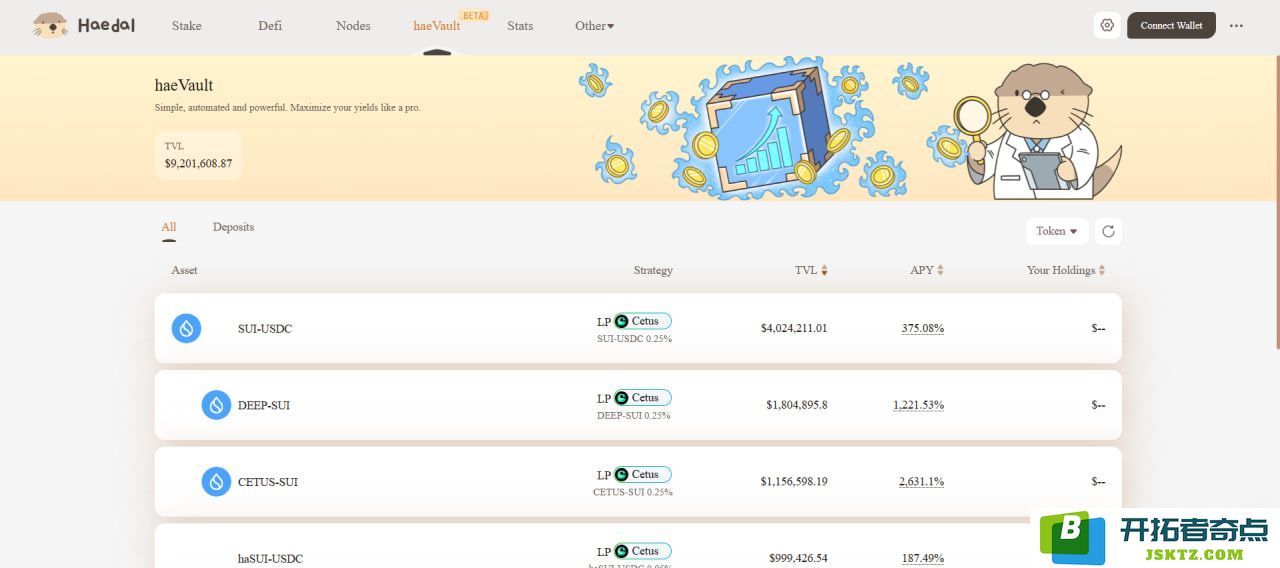Viewport: 1280px width, 568px height.
Task: Sort by APY column arrows
Action: tap(940, 270)
